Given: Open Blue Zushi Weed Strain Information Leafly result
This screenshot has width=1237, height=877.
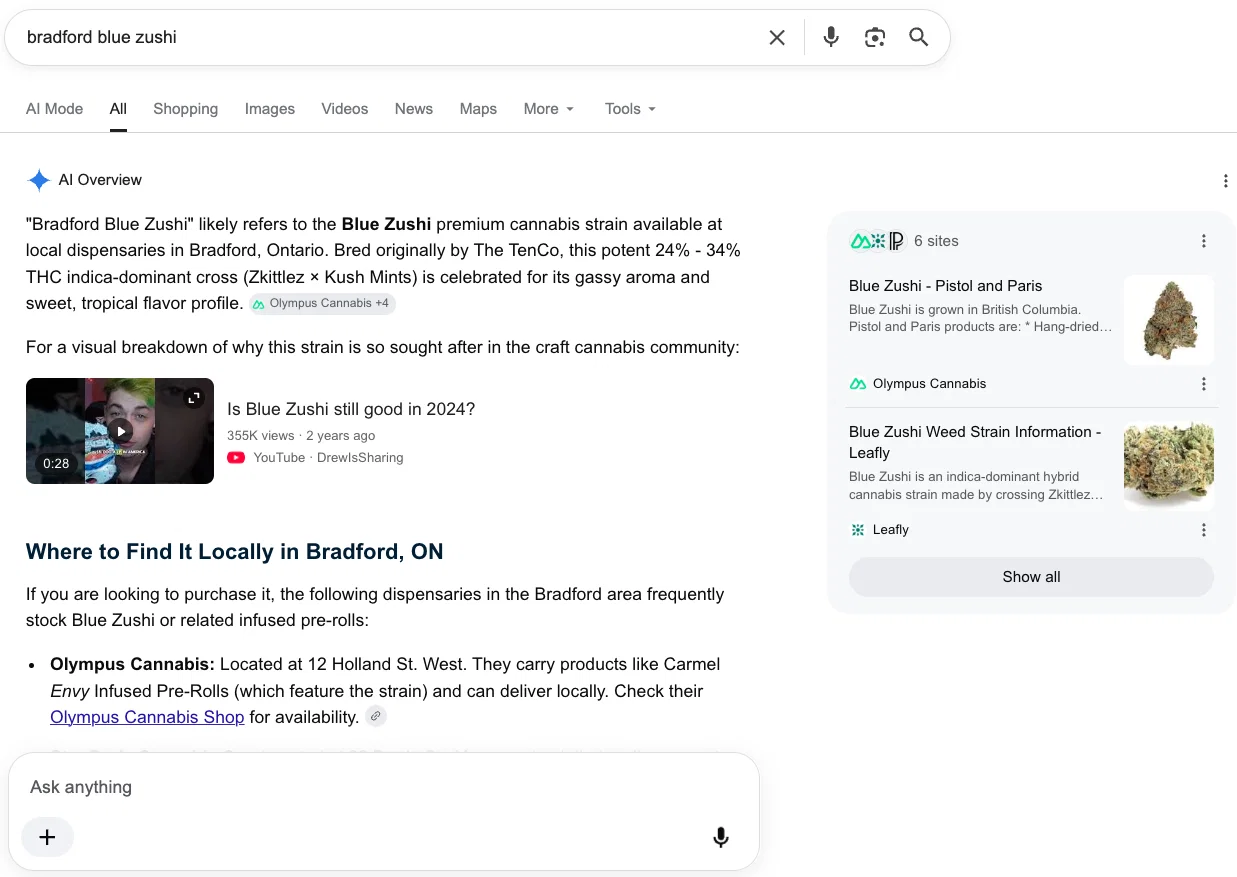Looking at the screenshot, I should tap(975, 442).
